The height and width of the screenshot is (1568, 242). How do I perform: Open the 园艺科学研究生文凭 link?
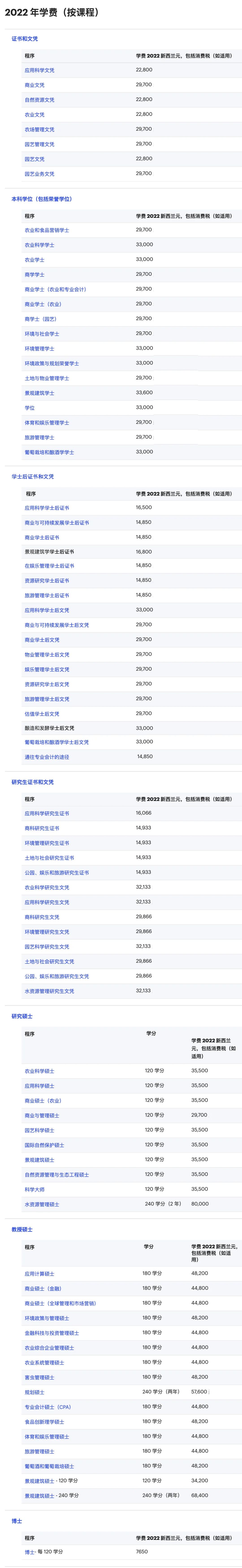click(x=46, y=947)
